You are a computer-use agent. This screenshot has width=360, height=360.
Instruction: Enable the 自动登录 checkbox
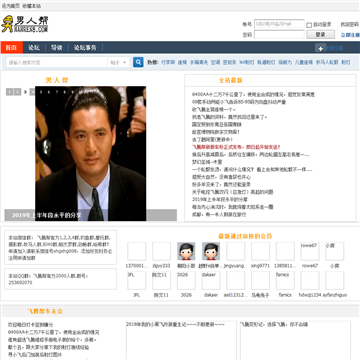tap(309, 25)
